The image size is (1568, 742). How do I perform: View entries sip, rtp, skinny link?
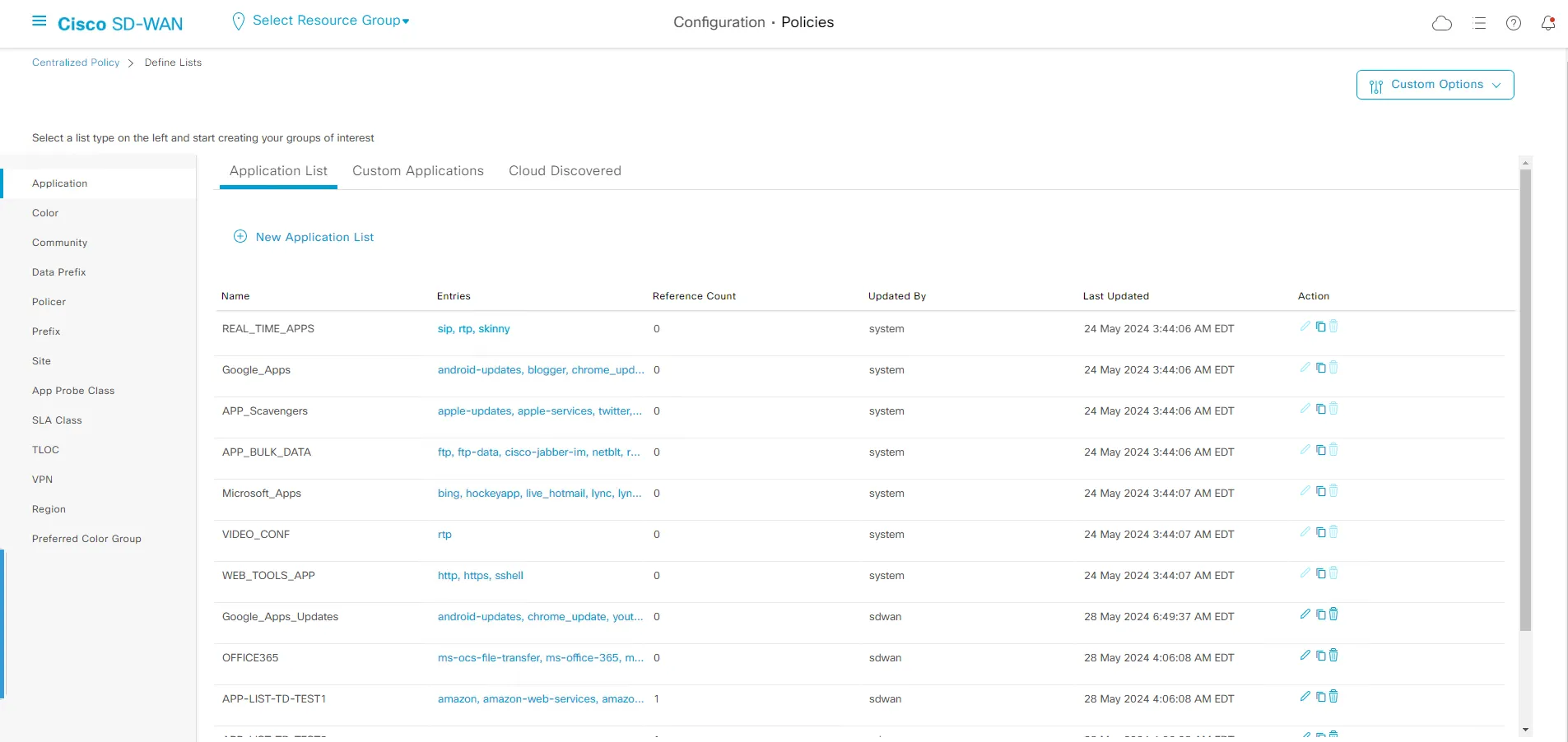tap(474, 328)
